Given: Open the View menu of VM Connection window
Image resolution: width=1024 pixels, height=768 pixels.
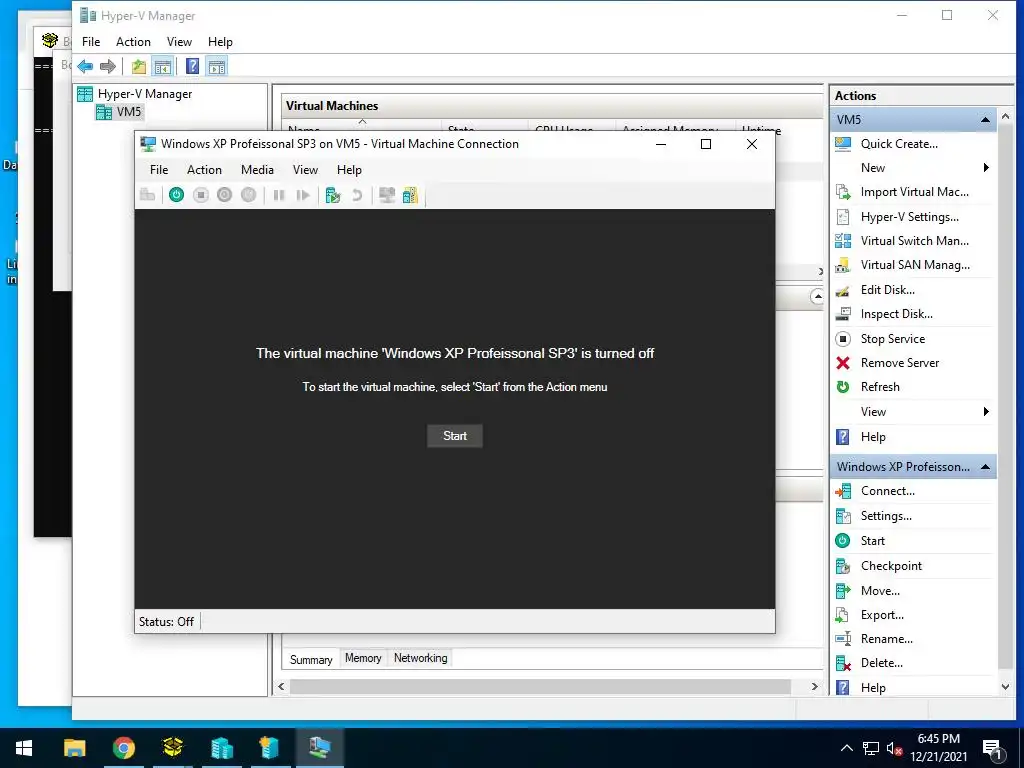Looking at the screenshot, I should [x=305, y=170].
